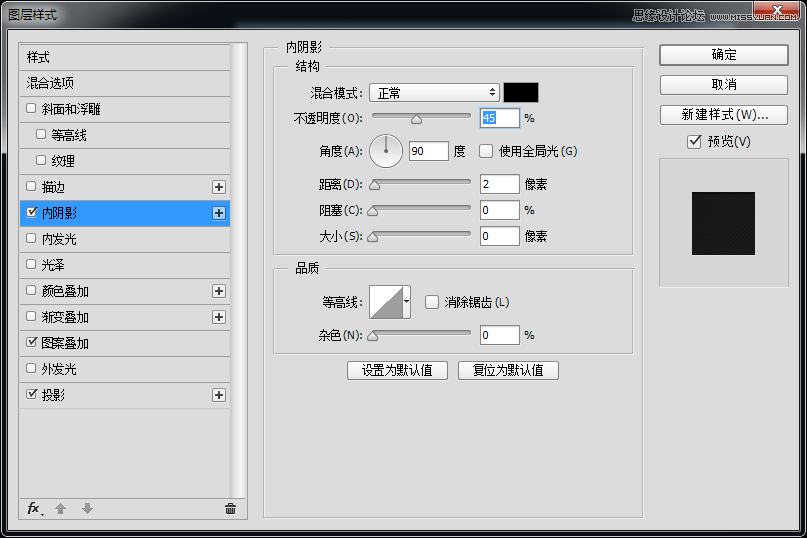Enable the 纹理 checkbox
807x538 pixels.
(41, 160)
